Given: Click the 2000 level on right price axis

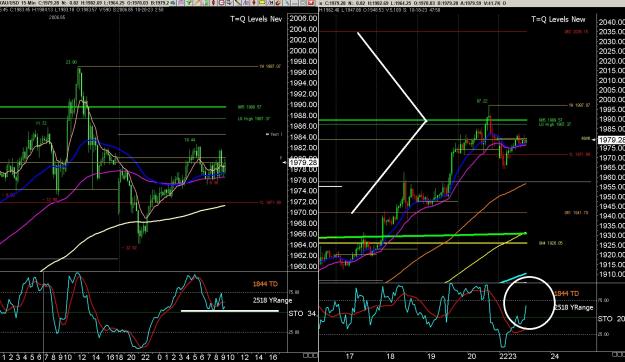Looking at the screenshot, I should (x=611, y=100).
